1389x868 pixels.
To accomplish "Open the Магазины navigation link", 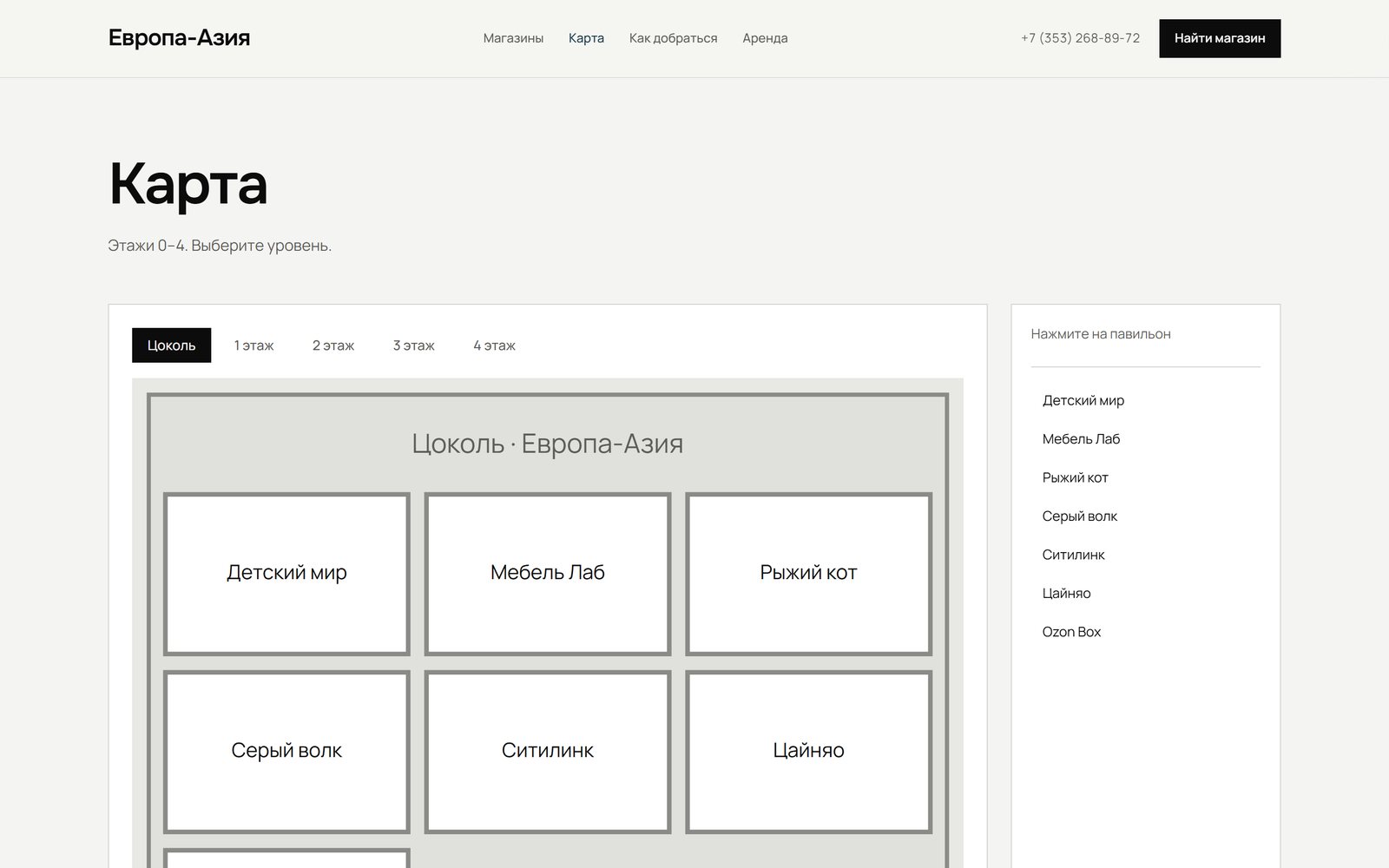I will click(x=513, y=38).
